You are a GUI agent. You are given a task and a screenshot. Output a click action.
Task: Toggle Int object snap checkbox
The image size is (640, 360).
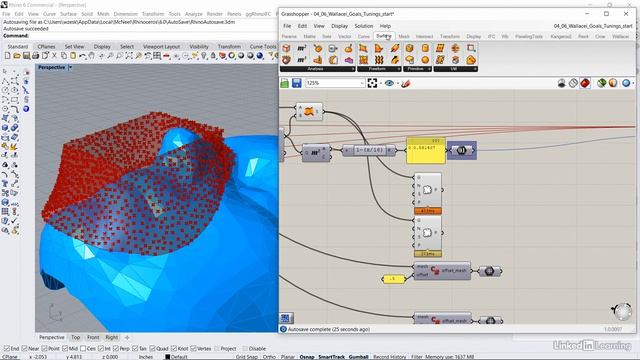100,349
